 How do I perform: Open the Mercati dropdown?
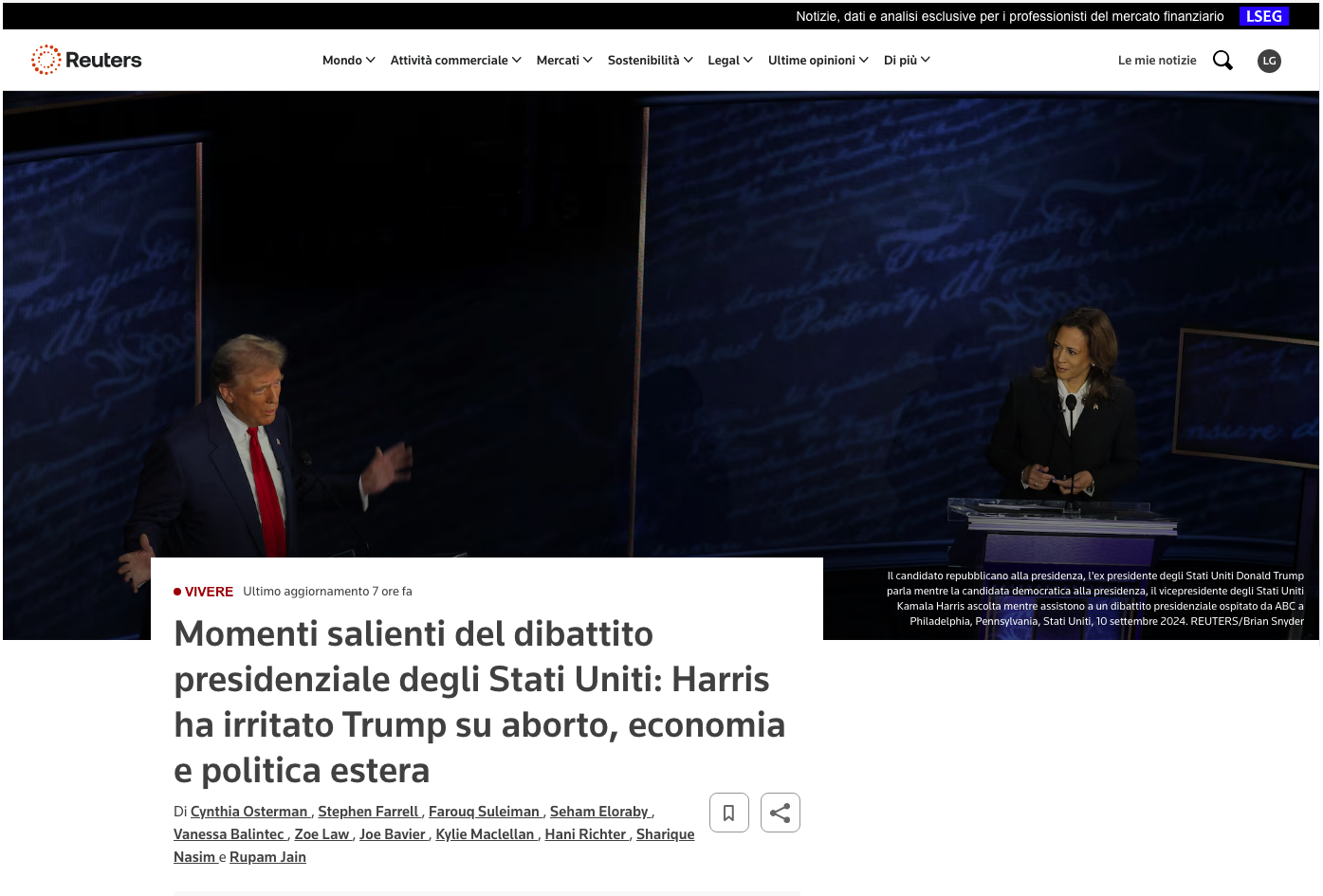[x=564, y=60]
